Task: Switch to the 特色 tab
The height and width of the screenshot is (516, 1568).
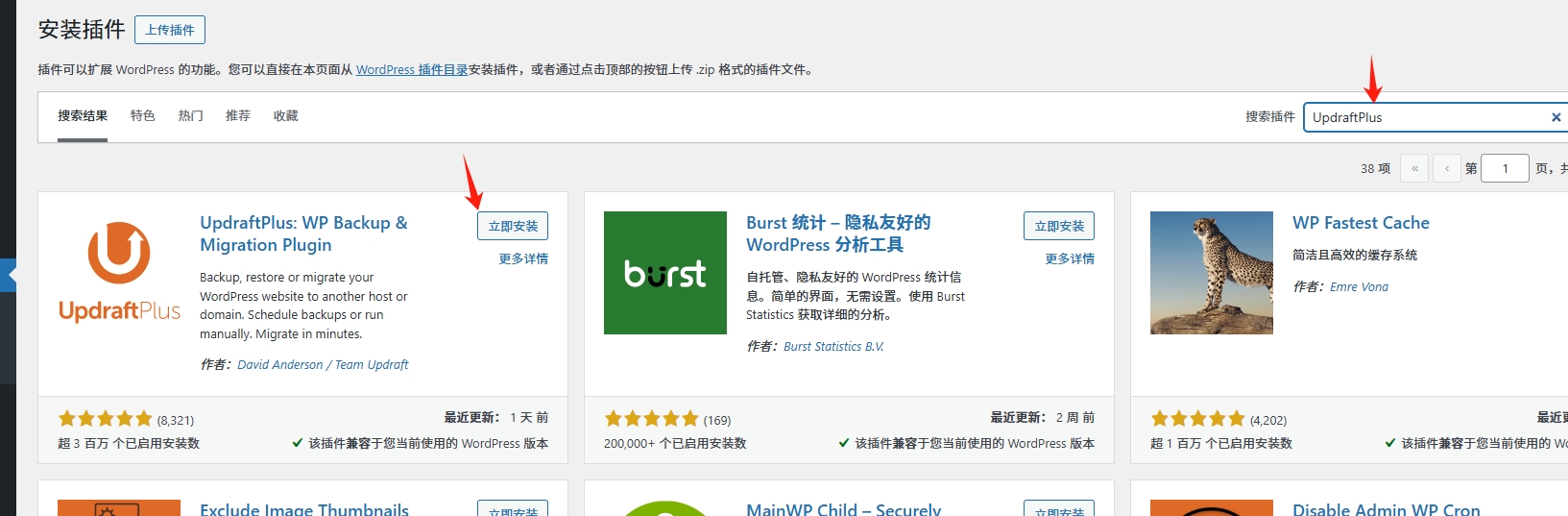Action: (142, 115)
